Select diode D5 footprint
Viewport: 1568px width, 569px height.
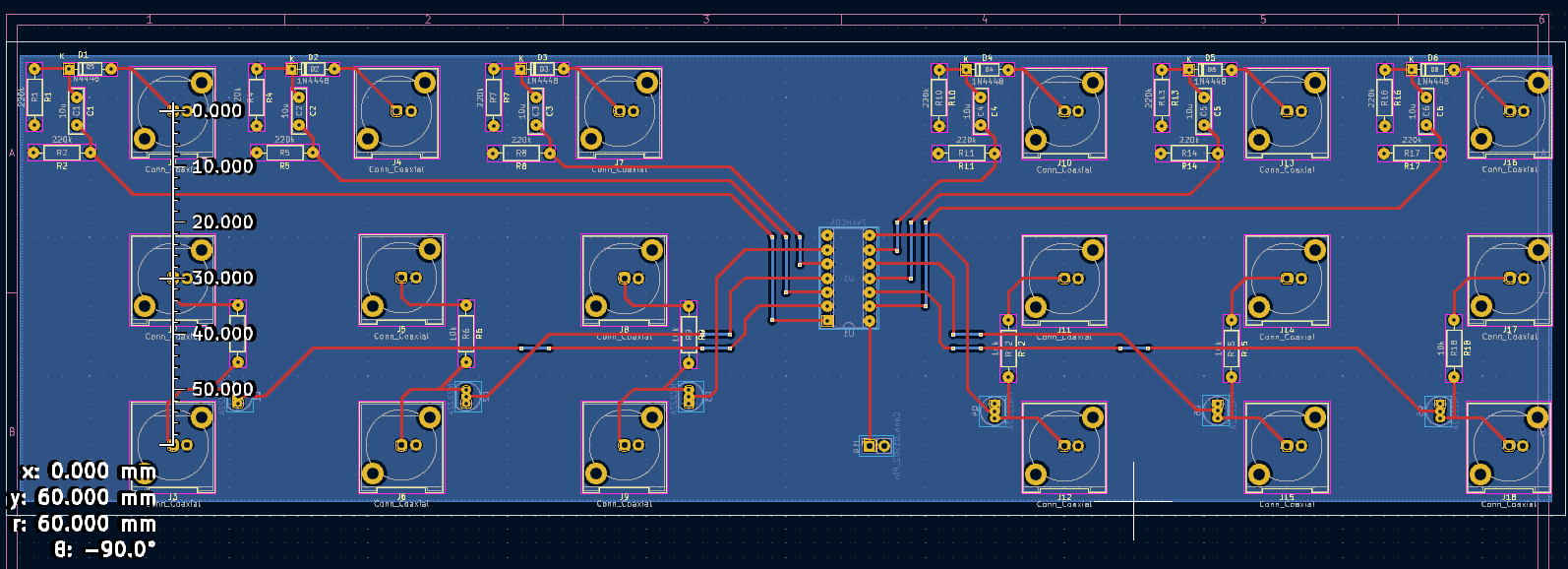(x=1210, y=69)
